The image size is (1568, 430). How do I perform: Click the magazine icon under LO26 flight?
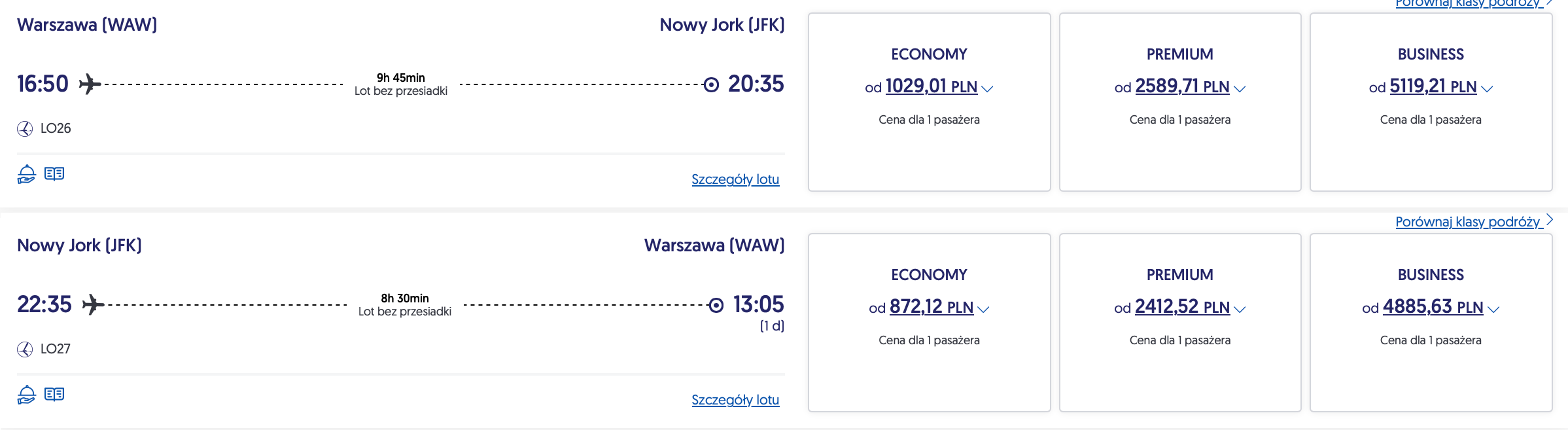coord(54,173)
